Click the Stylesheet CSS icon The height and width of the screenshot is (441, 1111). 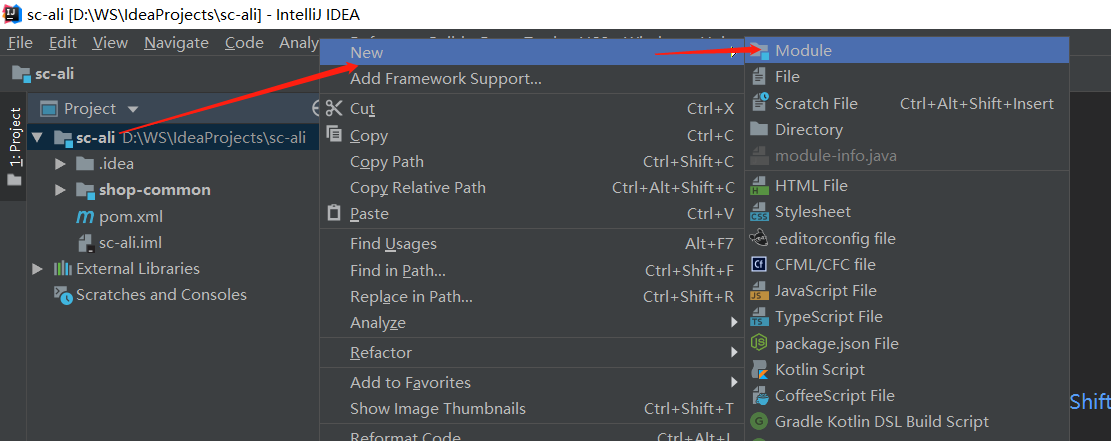[x=760, y=211]
